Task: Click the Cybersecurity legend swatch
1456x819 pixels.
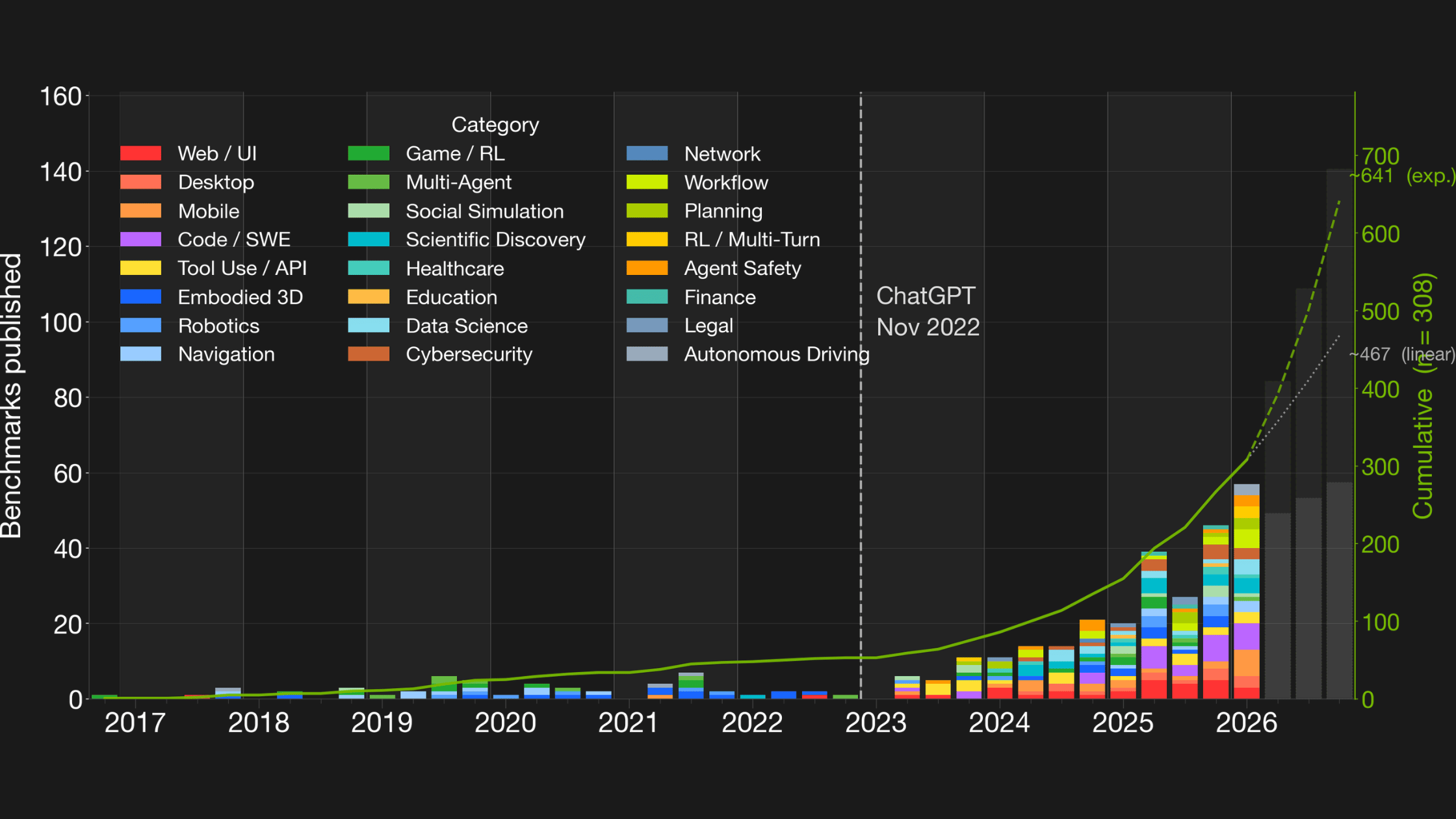Action: 369,354
